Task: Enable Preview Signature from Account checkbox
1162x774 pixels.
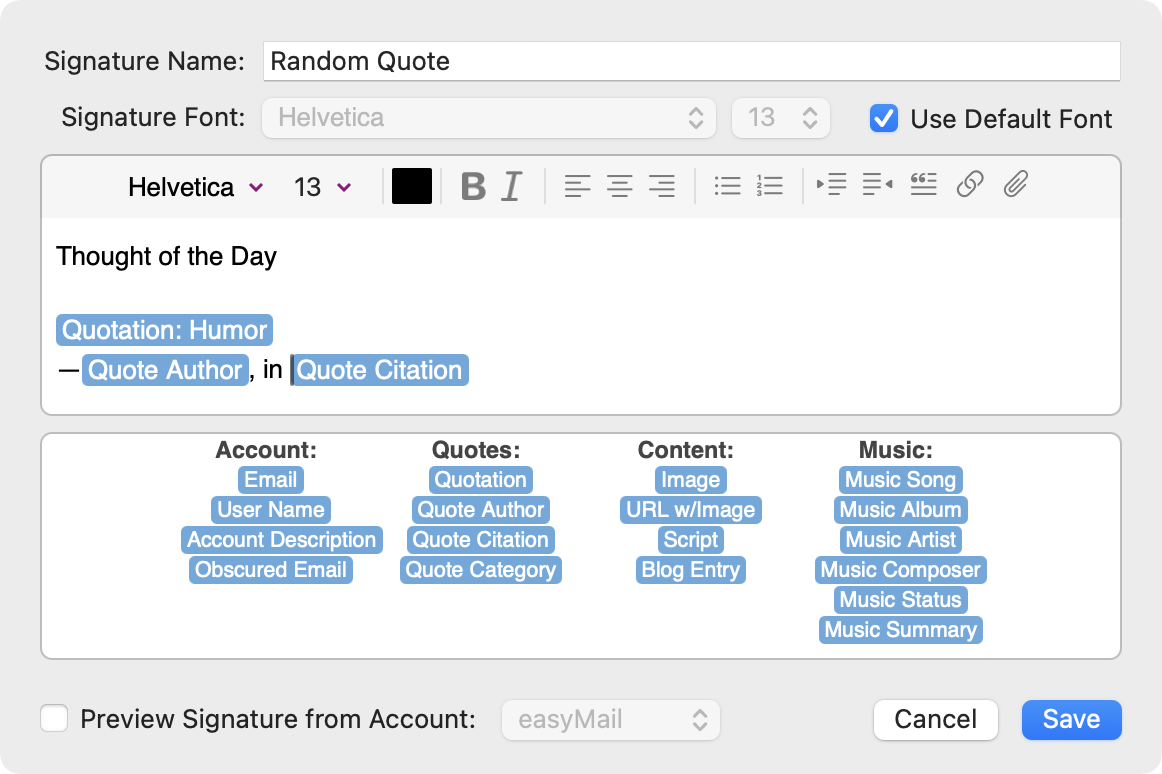Action: (54, 718)
